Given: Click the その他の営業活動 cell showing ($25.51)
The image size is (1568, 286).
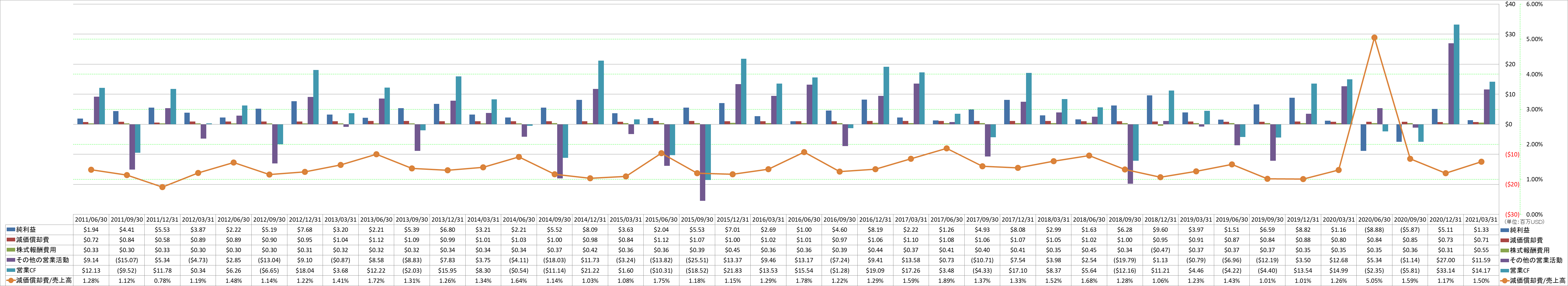Looking at the screenshot, I should 697,260.
